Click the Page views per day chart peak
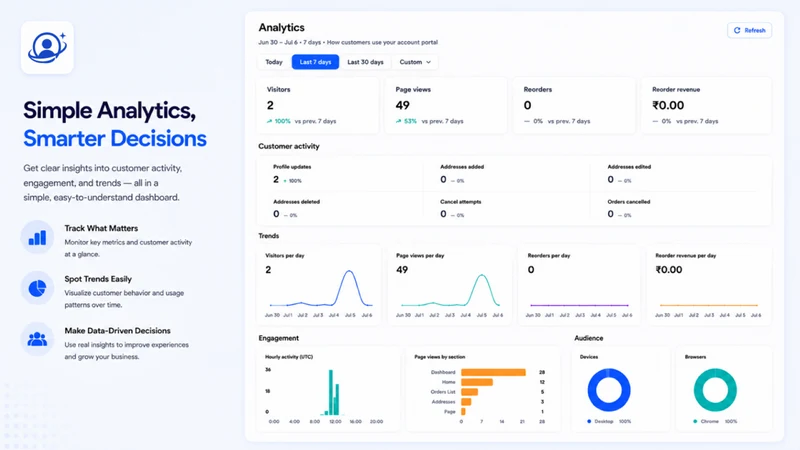Image resolution: width=800 pixels, height=450 pixels. pos(482,276)
